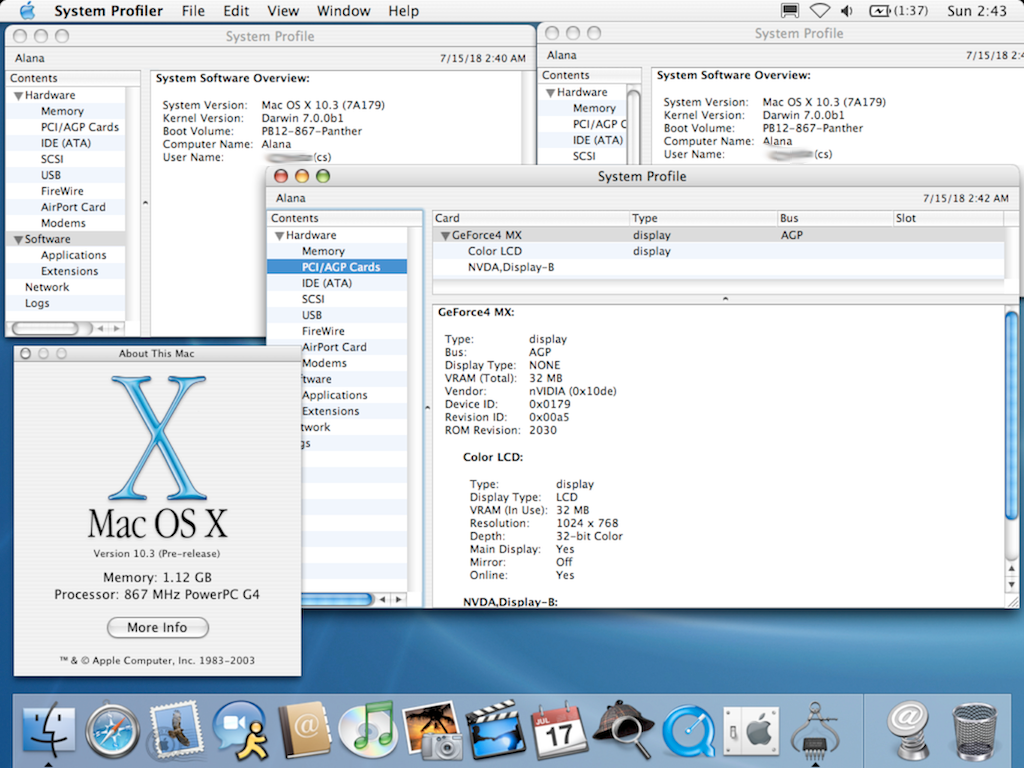
Task: Open the Edit menu
Action: [x=236, y=11]
